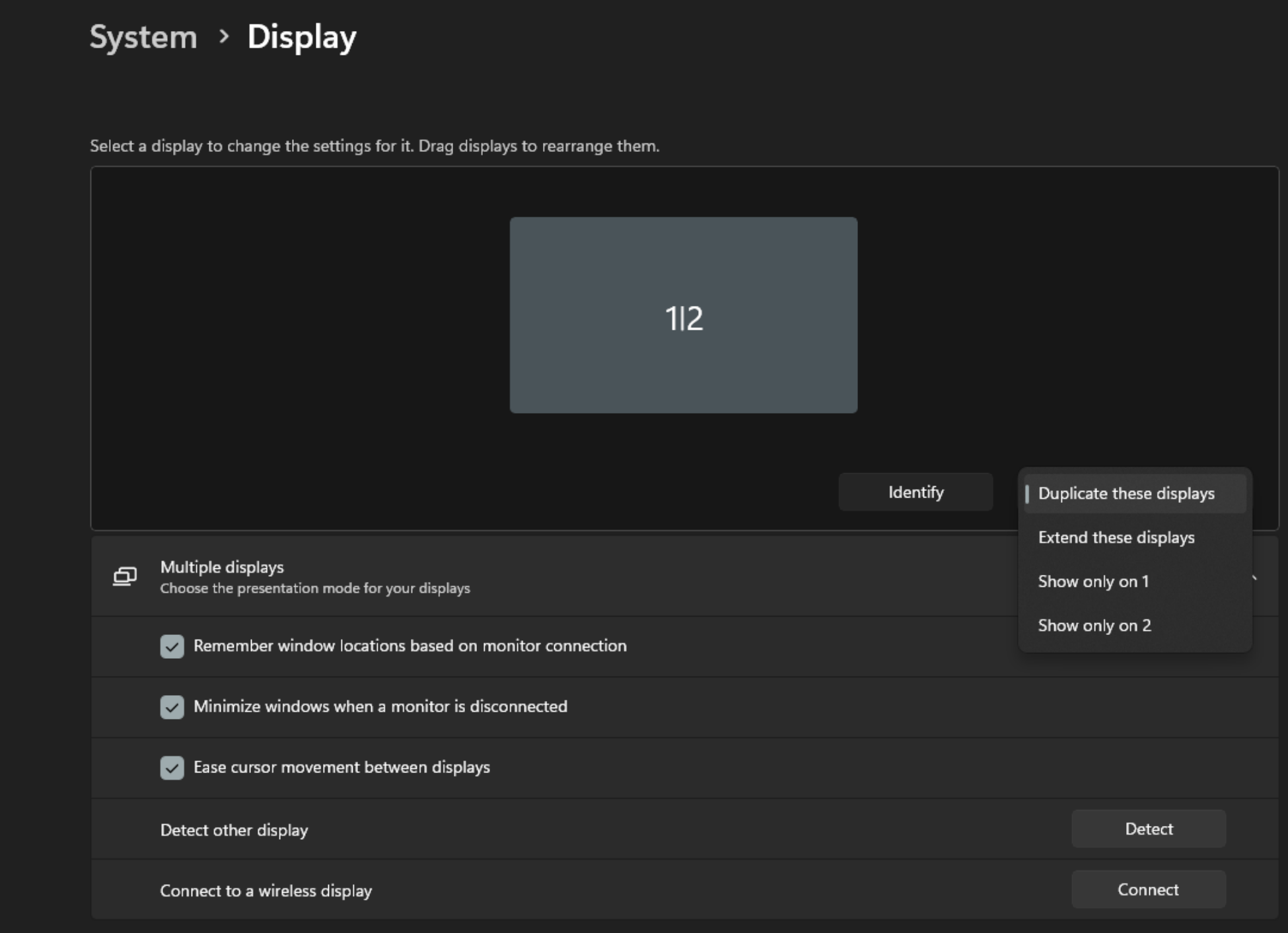Uncheck Remember window locations checkbox
Screen dimensions: 1288x933
pyautogui.click(x=172, y=646)
